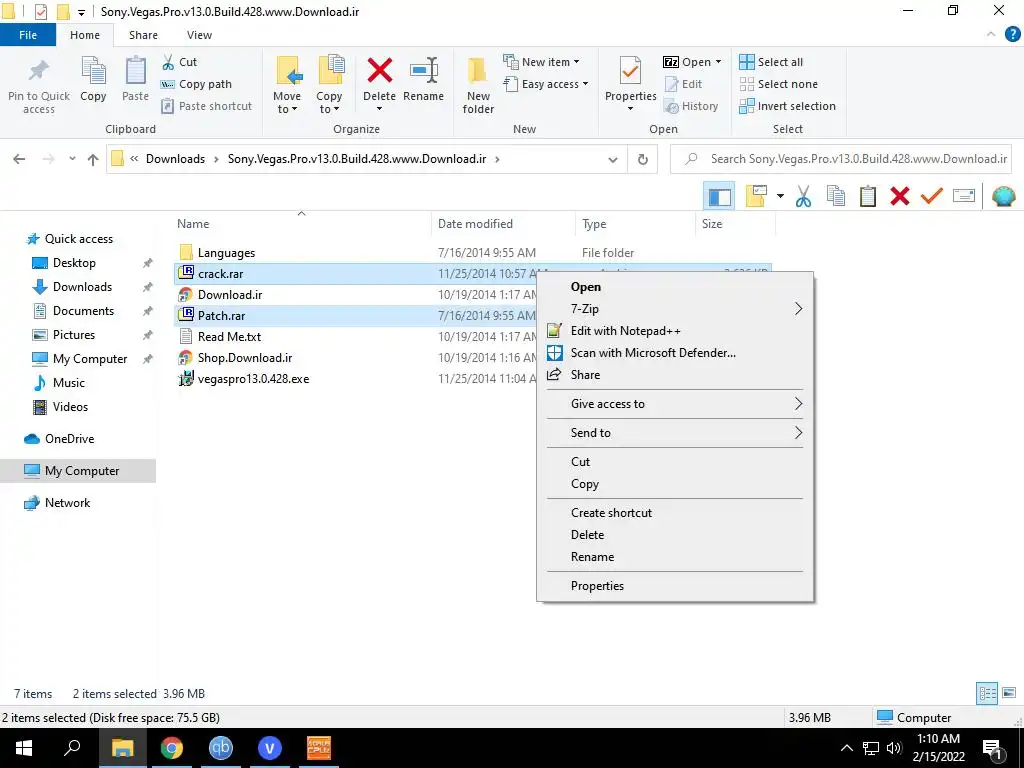Click the Back navigation arrow
This screenshot has height=768, width=1024.
click(x=19, y=159)
